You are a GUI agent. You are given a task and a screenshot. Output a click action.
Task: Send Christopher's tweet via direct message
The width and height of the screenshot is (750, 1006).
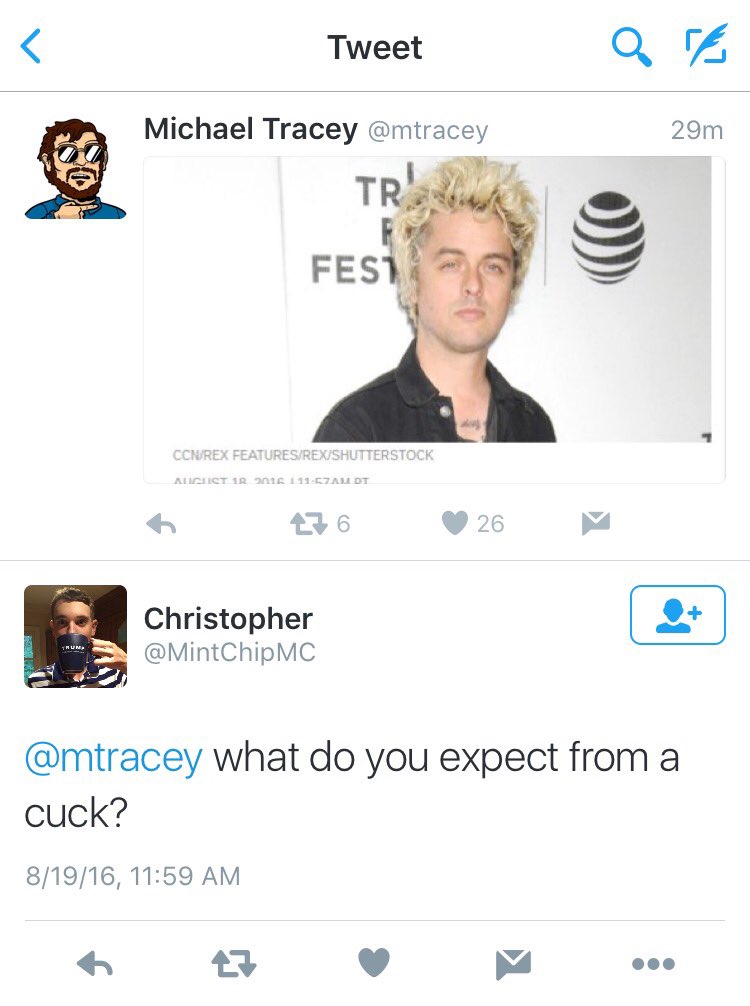click(x=513, y=964)
